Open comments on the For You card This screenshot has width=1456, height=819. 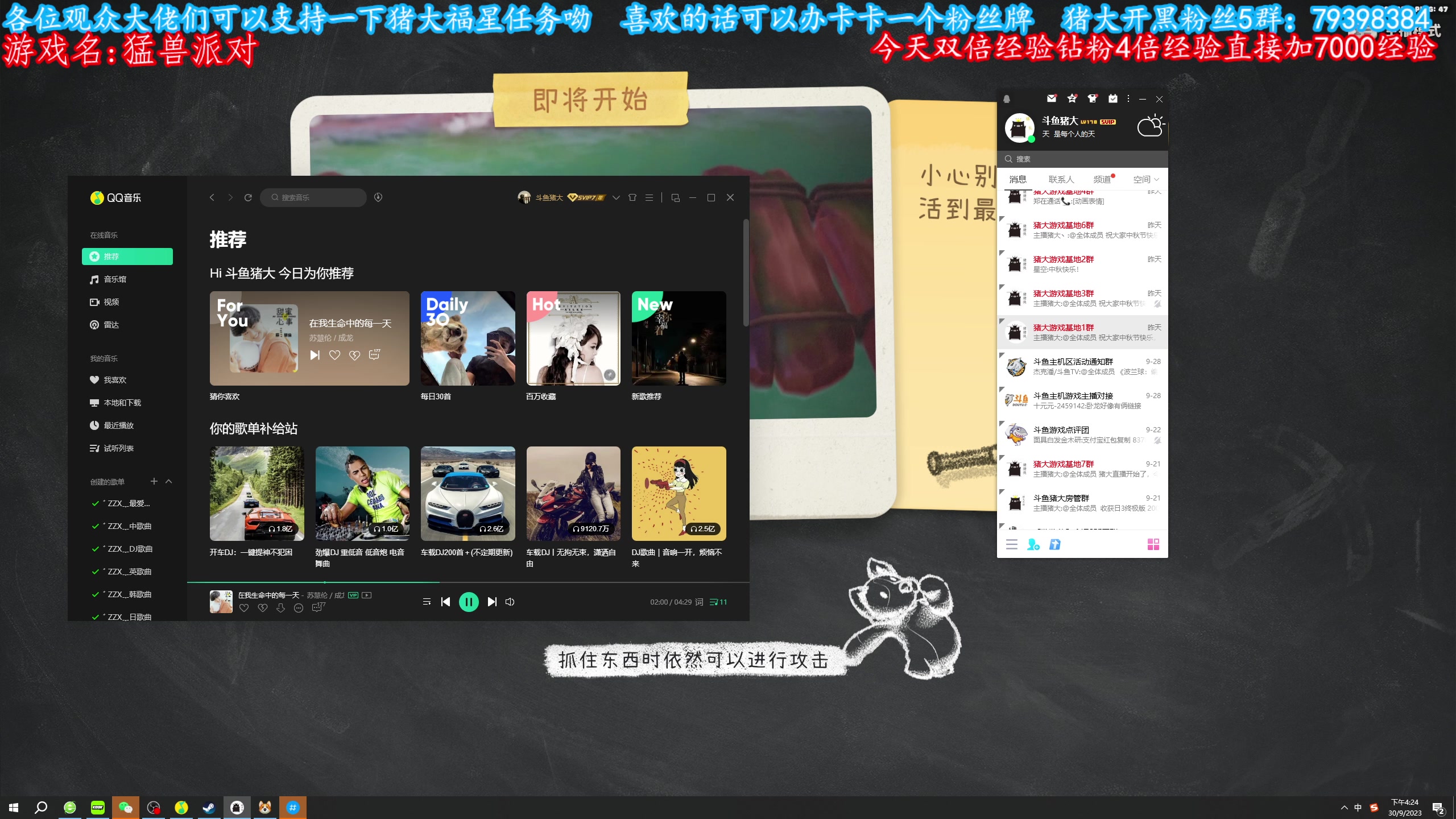tap(374, 355)
